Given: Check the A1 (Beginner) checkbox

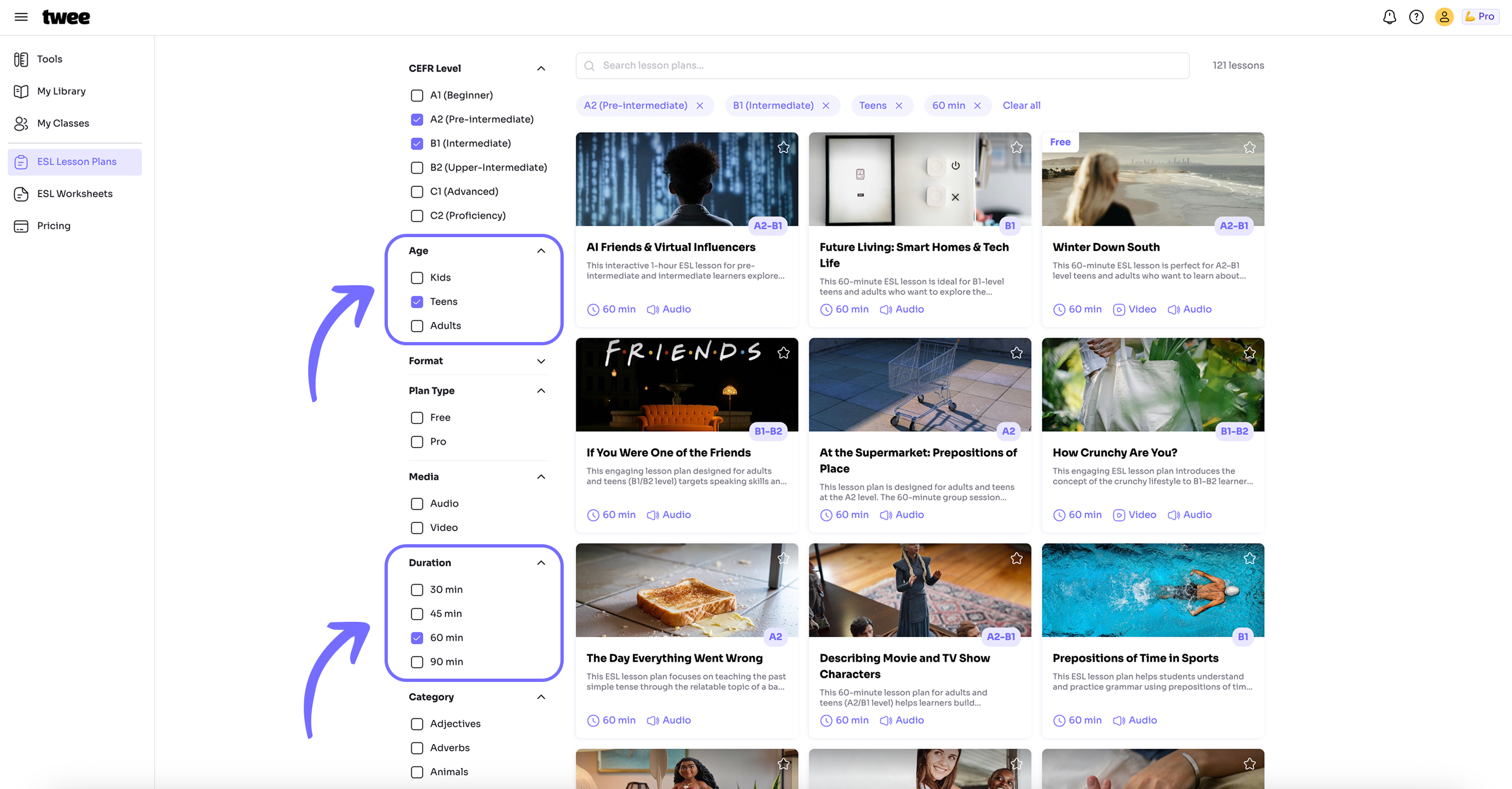Looking at the screenshot, I should click(x=417, y=95).
